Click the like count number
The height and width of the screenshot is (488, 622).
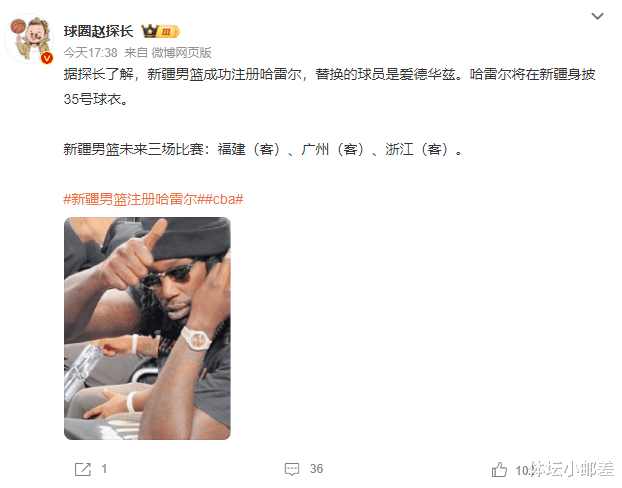(x=523, y=471)
